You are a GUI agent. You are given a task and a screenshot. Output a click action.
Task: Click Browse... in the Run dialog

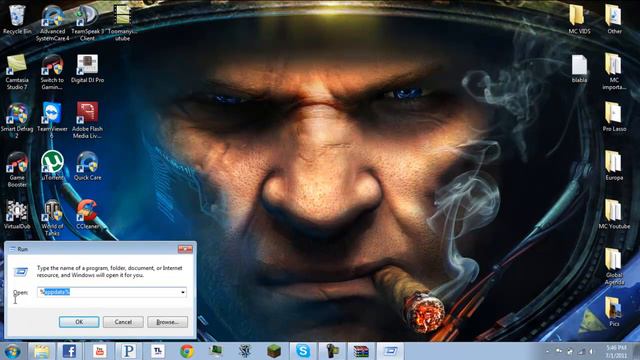(167, 322)
